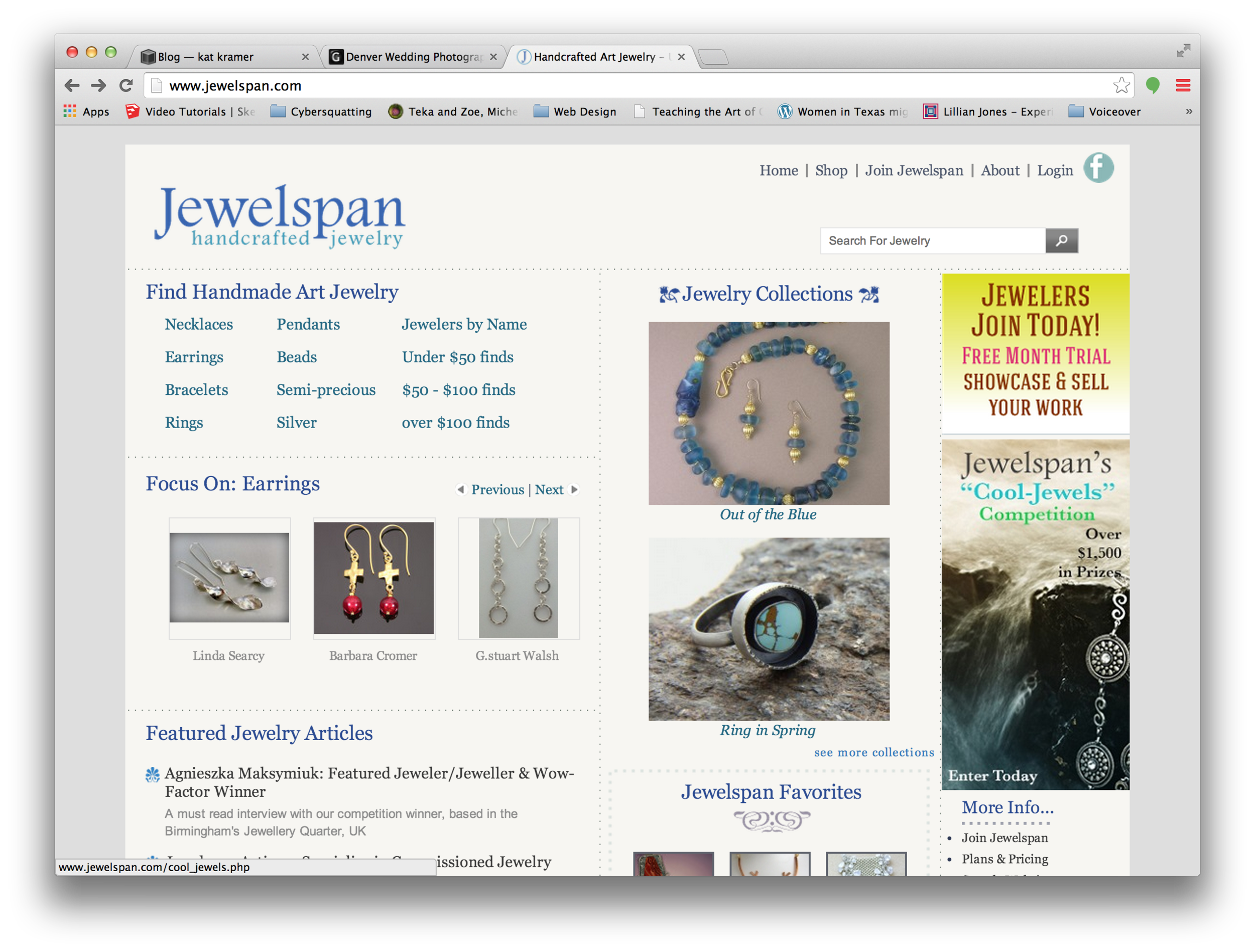Click the browser back arrow
Screen dimensions: 1255x952
pos(72,86)
